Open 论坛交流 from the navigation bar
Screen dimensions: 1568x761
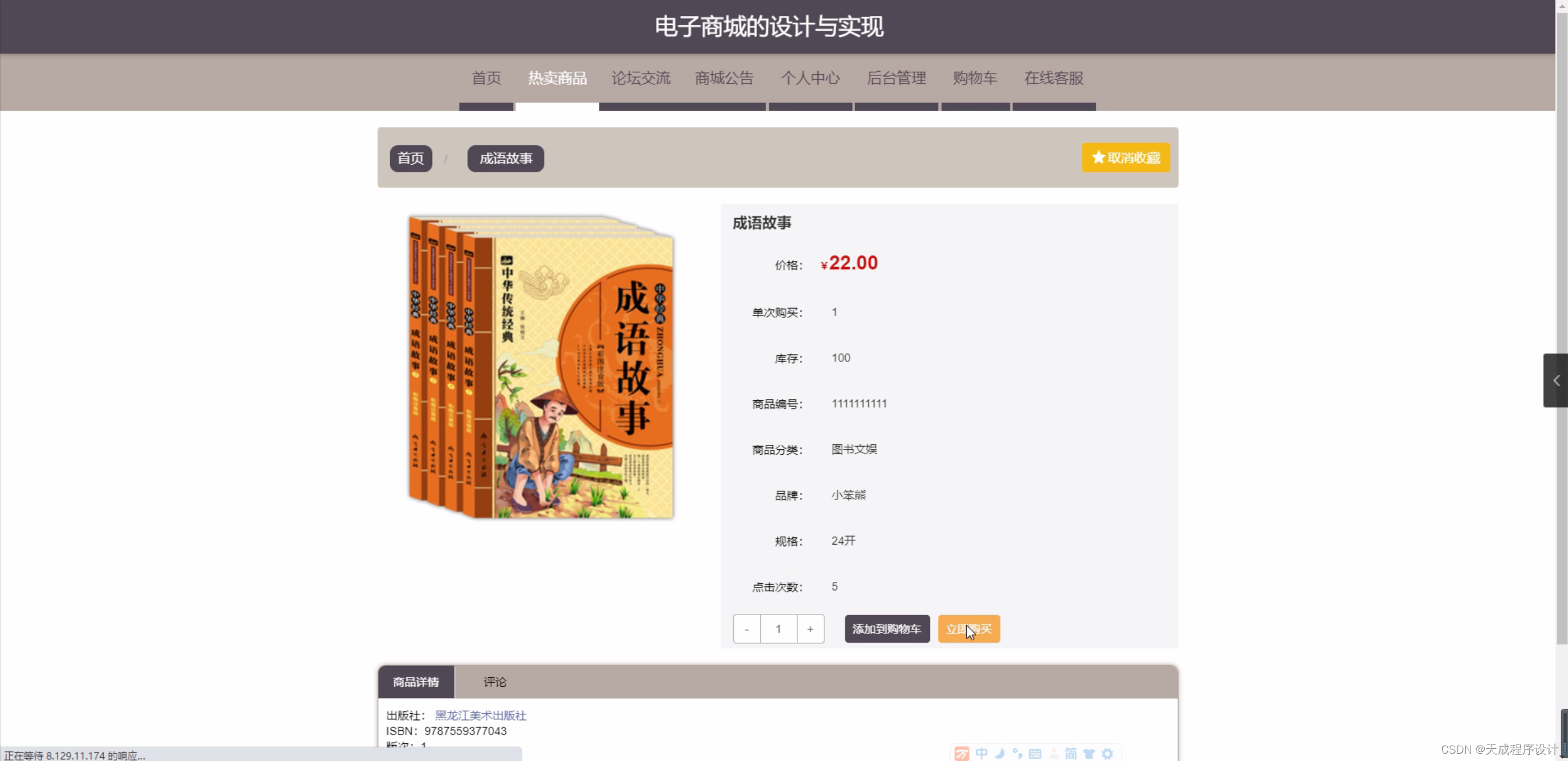(641, 78)
